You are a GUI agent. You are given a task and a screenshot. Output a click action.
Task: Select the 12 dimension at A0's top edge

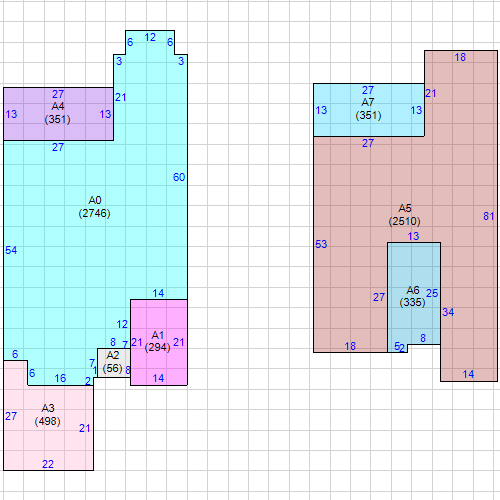[x=150, y=37]
